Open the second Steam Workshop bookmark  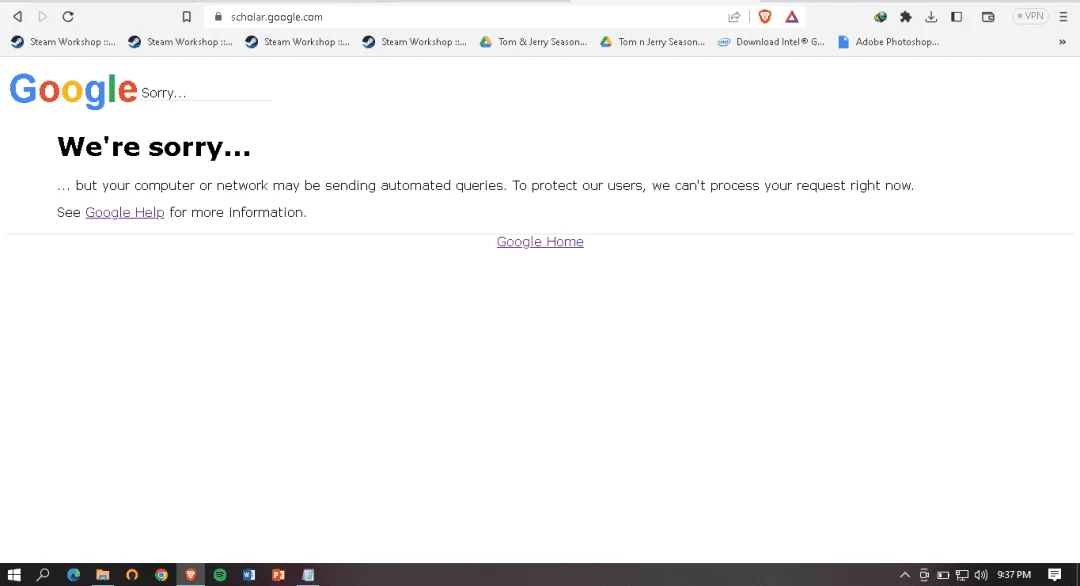180,42
